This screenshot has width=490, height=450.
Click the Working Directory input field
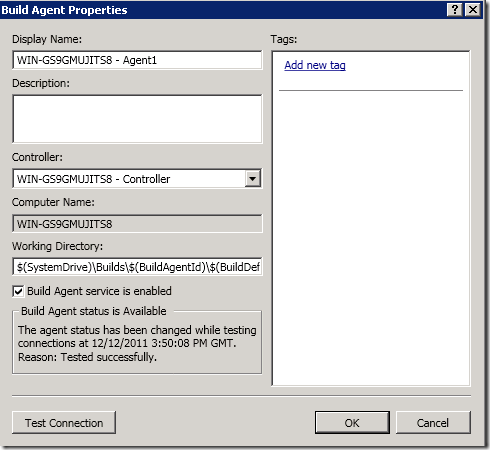coord(137,267)
